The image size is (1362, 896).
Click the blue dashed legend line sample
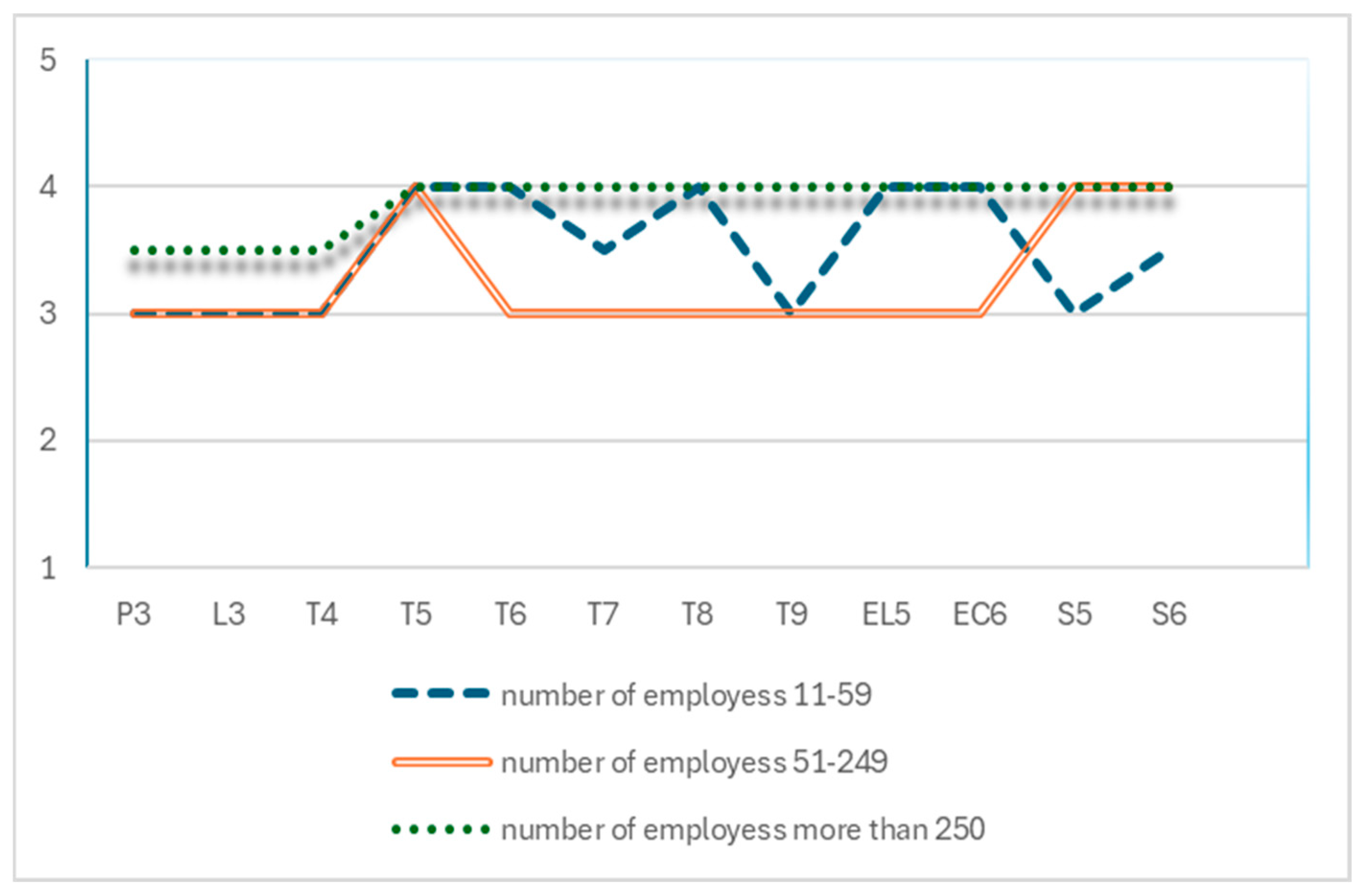441,694
